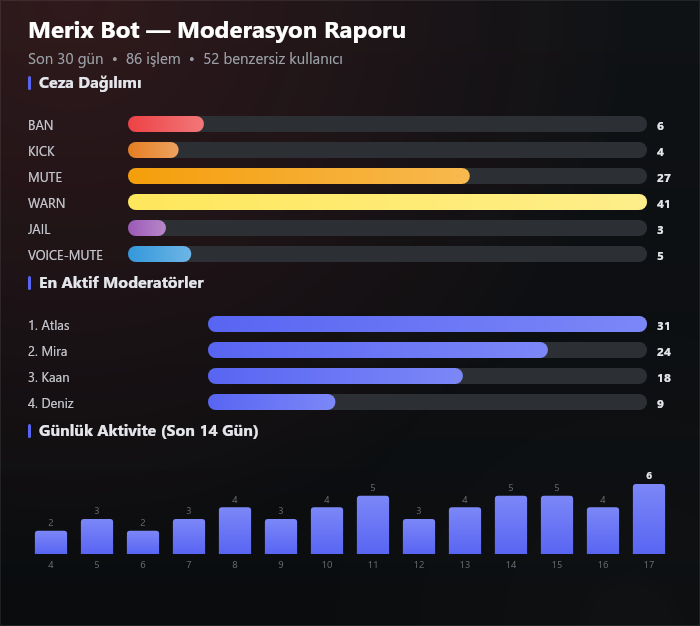
Task: Click the WARN count value 41
Action: [663, 204]
